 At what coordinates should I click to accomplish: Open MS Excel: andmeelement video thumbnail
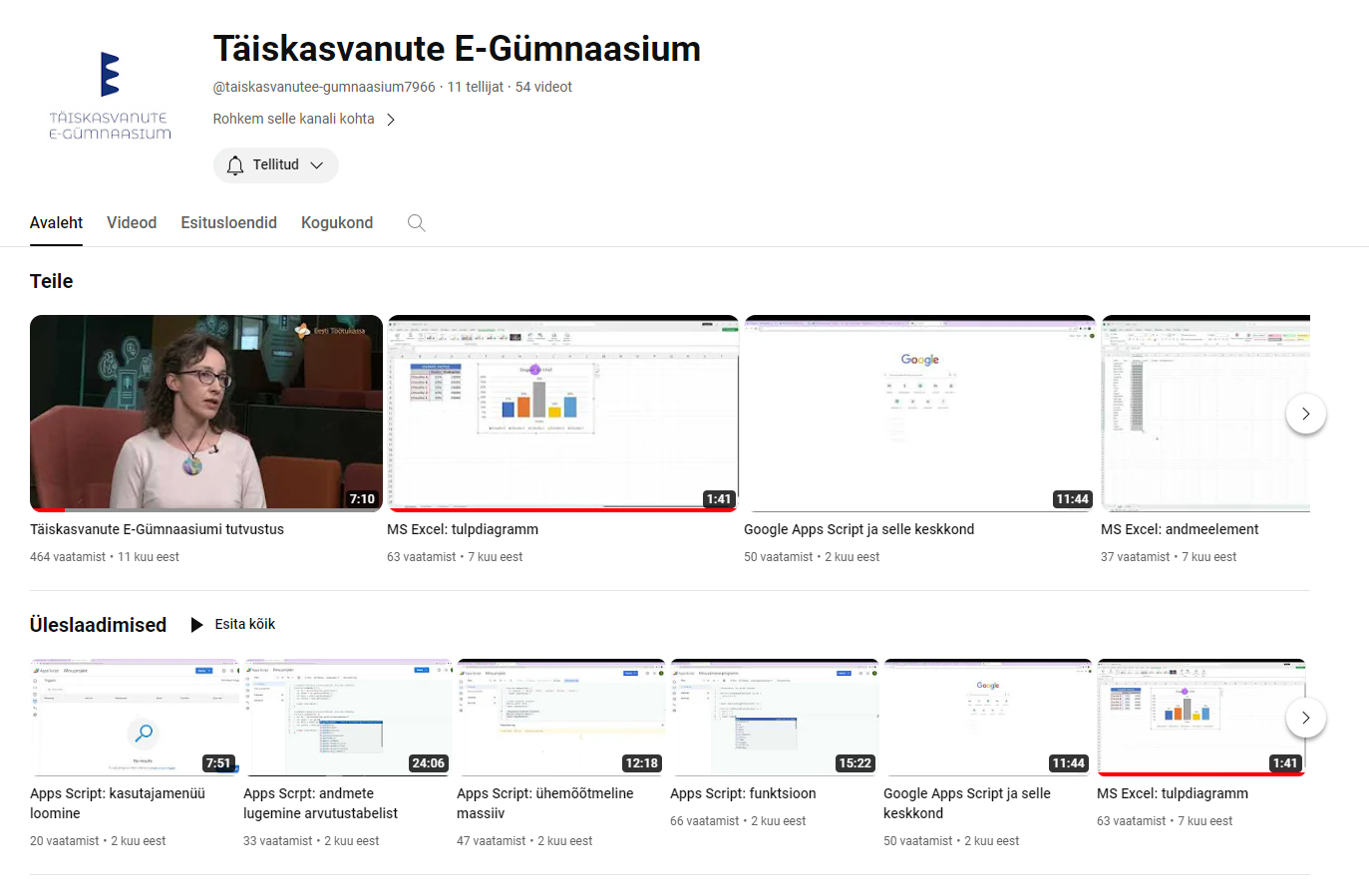pos(1204,413)
